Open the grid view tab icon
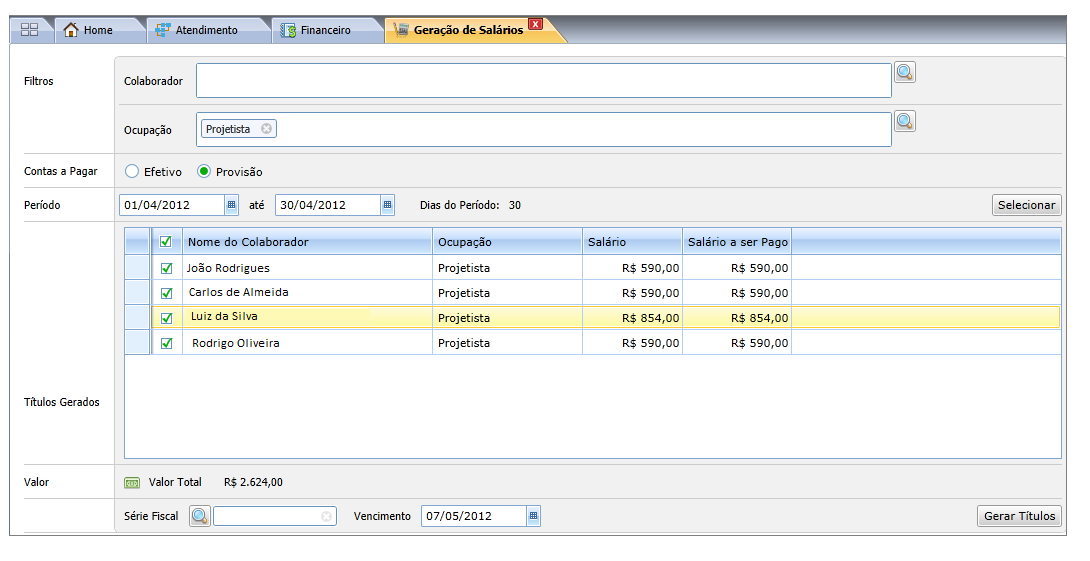 [x=30, y=30]
